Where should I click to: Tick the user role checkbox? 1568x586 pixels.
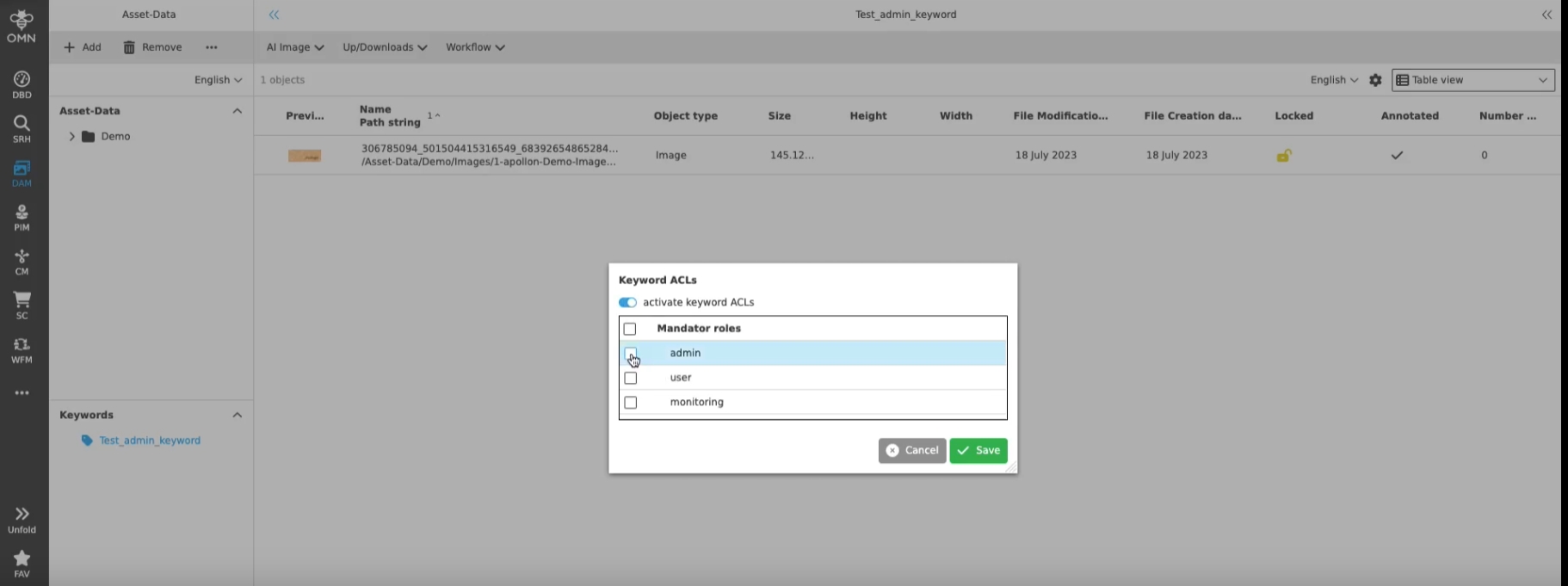[x=631, y=378]
